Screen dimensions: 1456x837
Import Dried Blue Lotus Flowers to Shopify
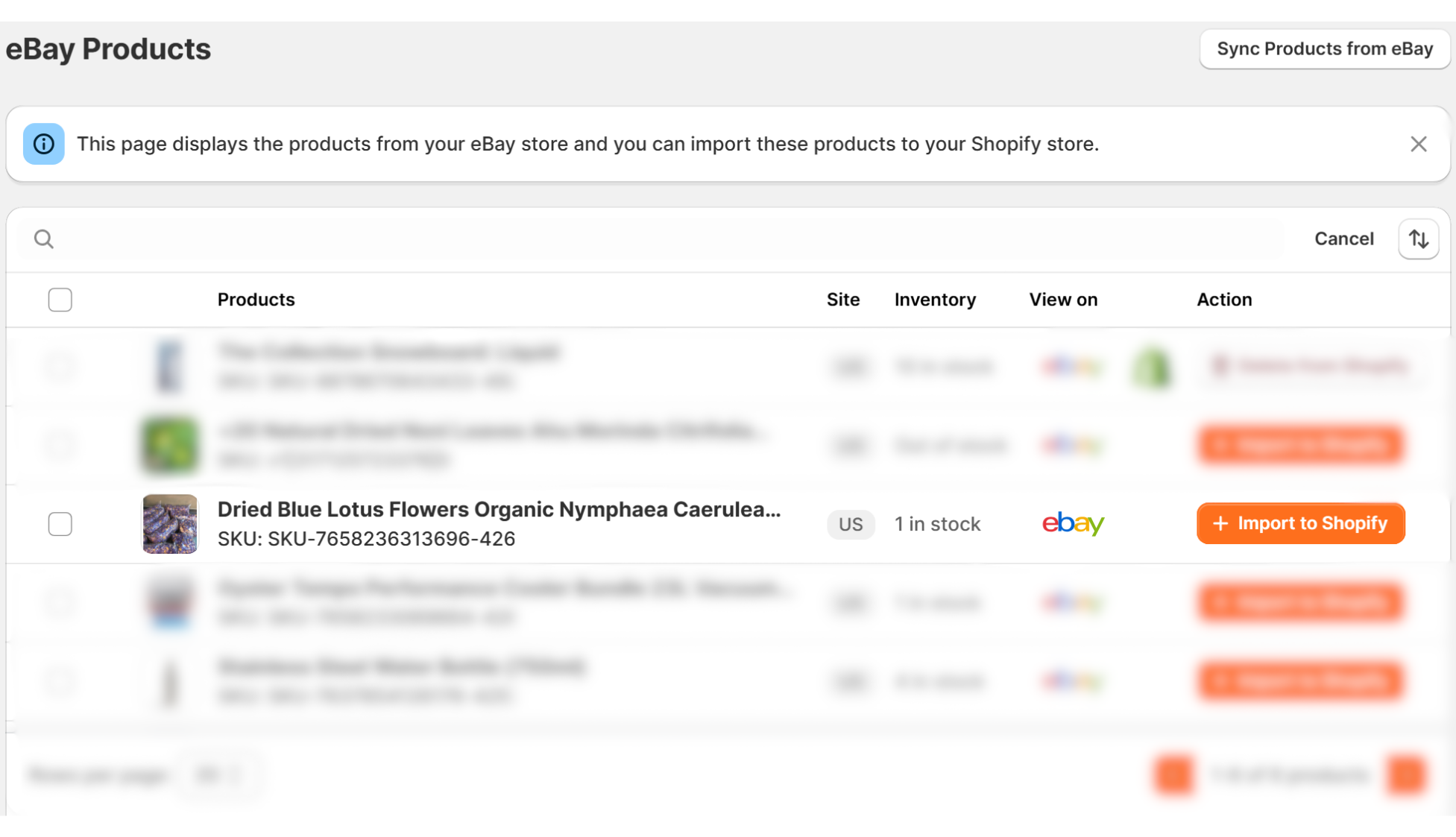click(1300, 524)
